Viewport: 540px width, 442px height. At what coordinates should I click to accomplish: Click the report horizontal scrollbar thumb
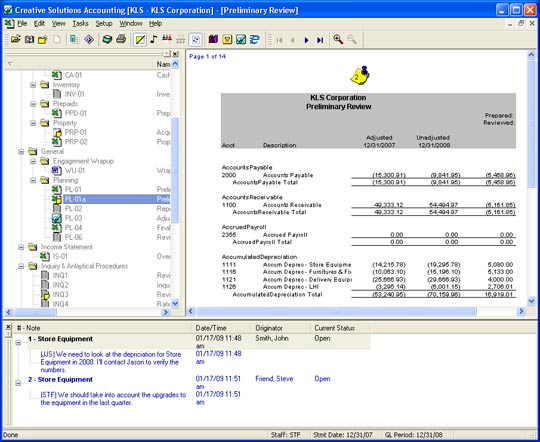pyautogui.click(x=336, y=312)
